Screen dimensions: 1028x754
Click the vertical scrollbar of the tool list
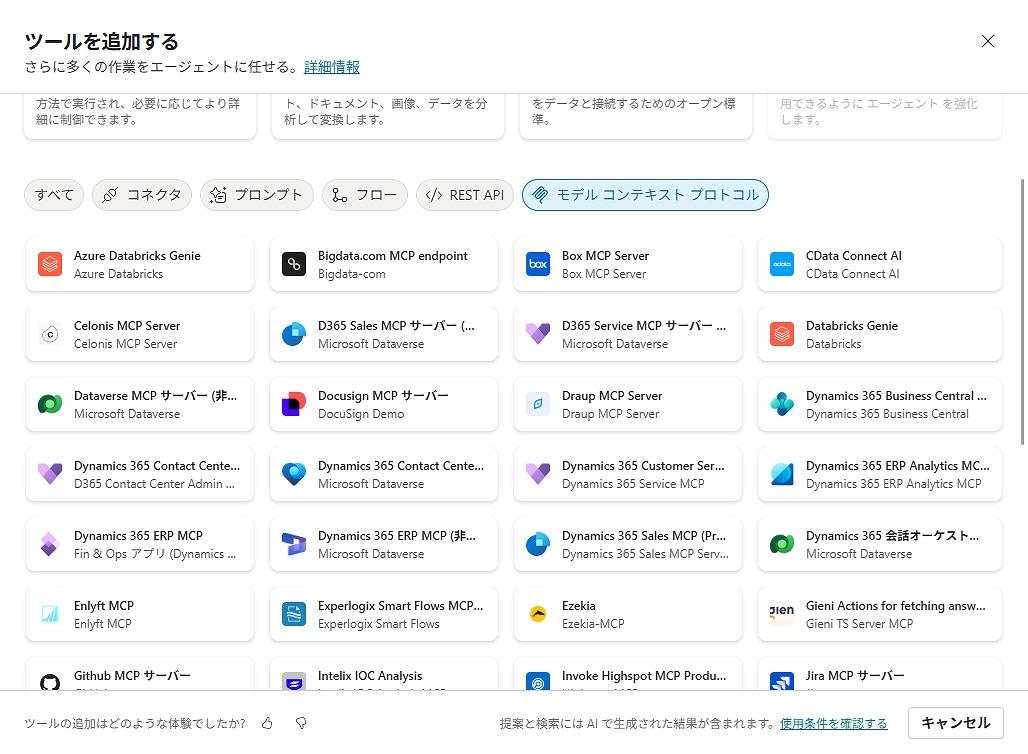[x=1021, y=310]
